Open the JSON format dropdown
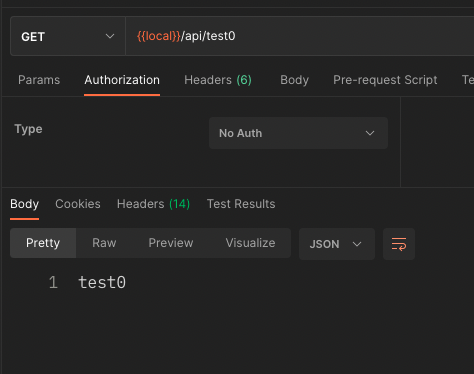Screen dimensions: 474x374 [337, 244]
